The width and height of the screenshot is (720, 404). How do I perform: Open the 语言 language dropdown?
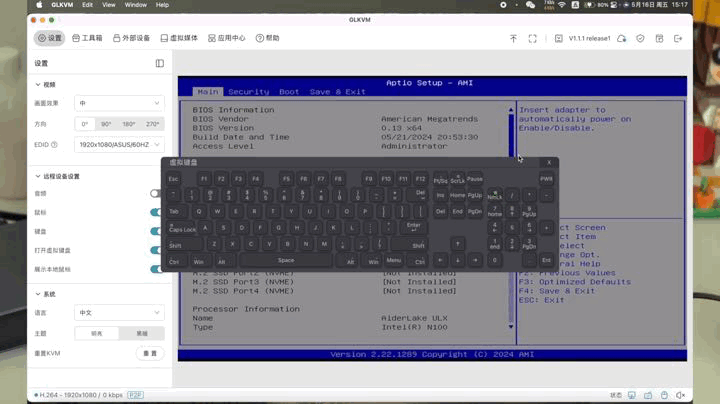(119, 313)
